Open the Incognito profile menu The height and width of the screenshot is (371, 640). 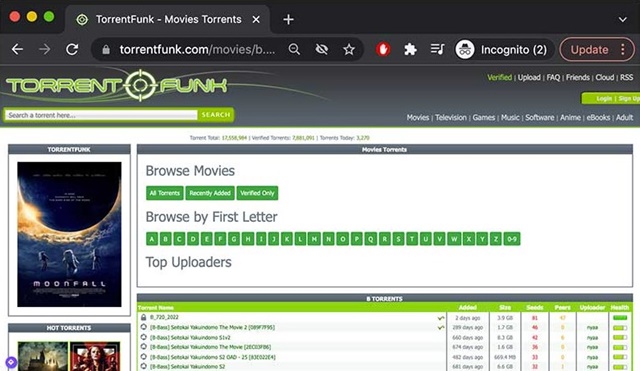click(502, 50)
